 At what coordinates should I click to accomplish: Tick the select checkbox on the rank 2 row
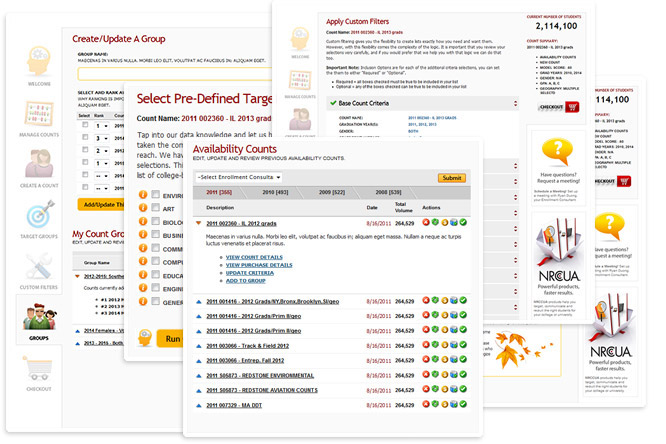pyautogui.click(x=85, y=150)
